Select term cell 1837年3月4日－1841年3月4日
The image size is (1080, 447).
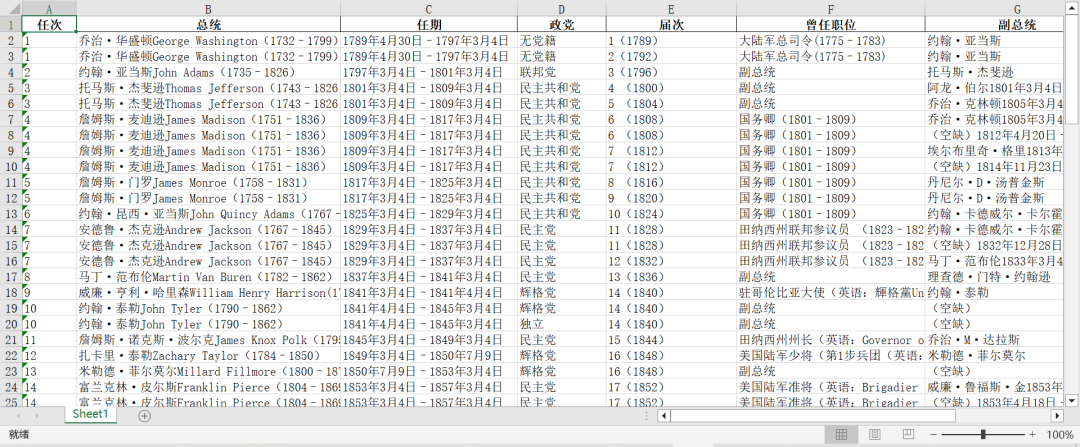(428, 277)
